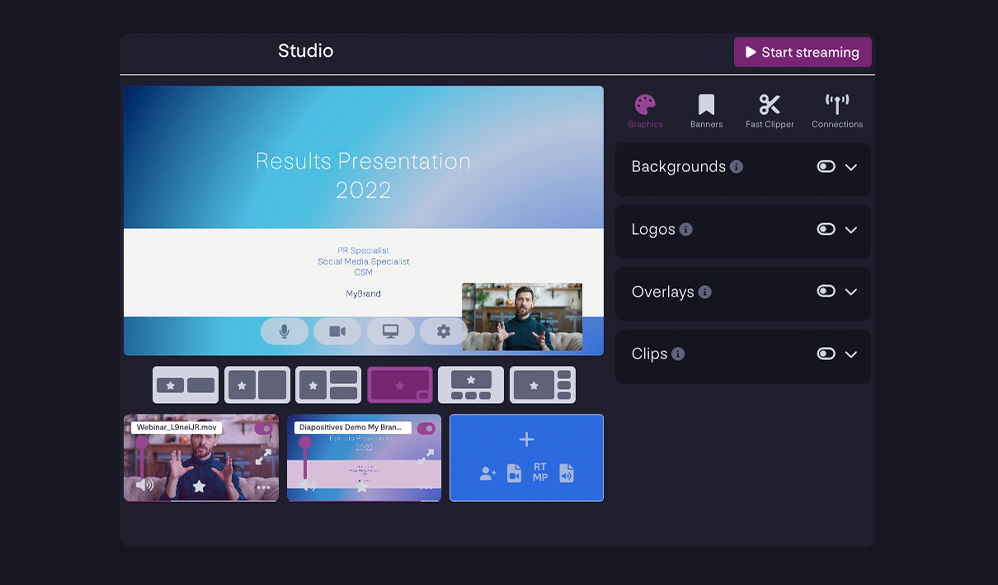Expand the Backgrounds section chevron
This screenshot has width=998, height=585.
click(x=851, y=167)
